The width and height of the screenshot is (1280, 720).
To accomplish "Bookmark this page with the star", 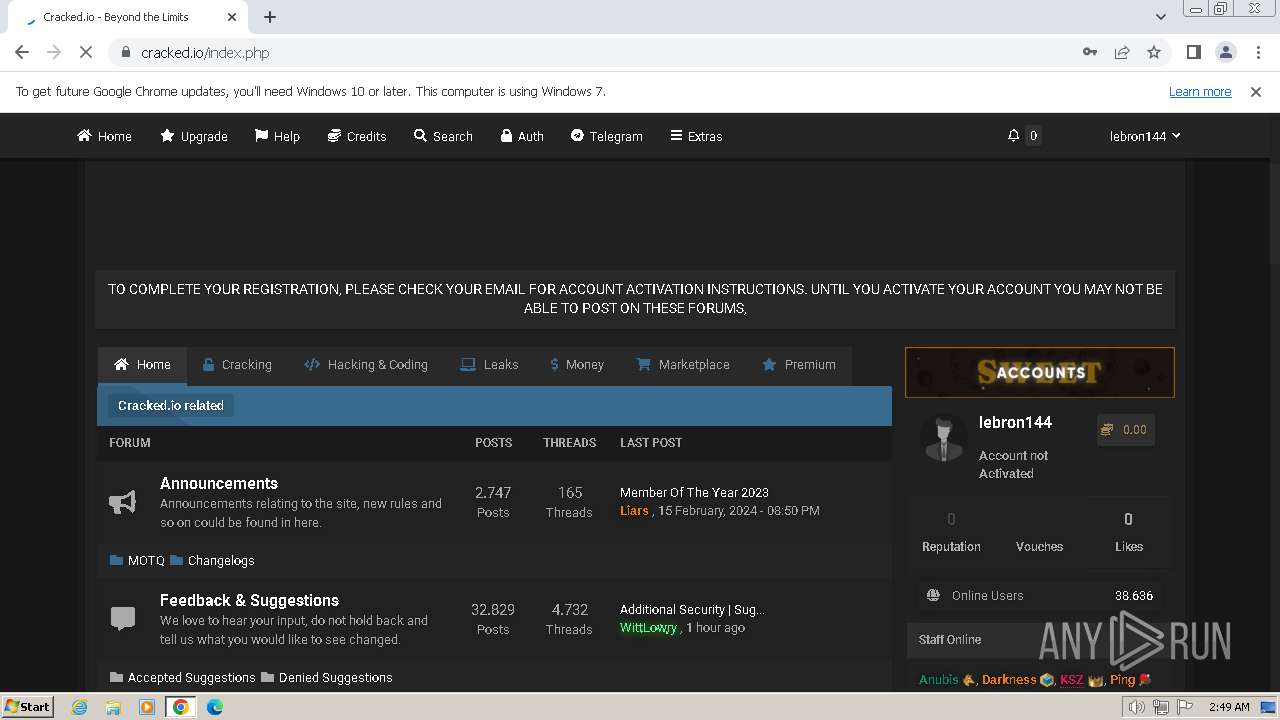I will pyautogui.click(x=1154, y=52).
